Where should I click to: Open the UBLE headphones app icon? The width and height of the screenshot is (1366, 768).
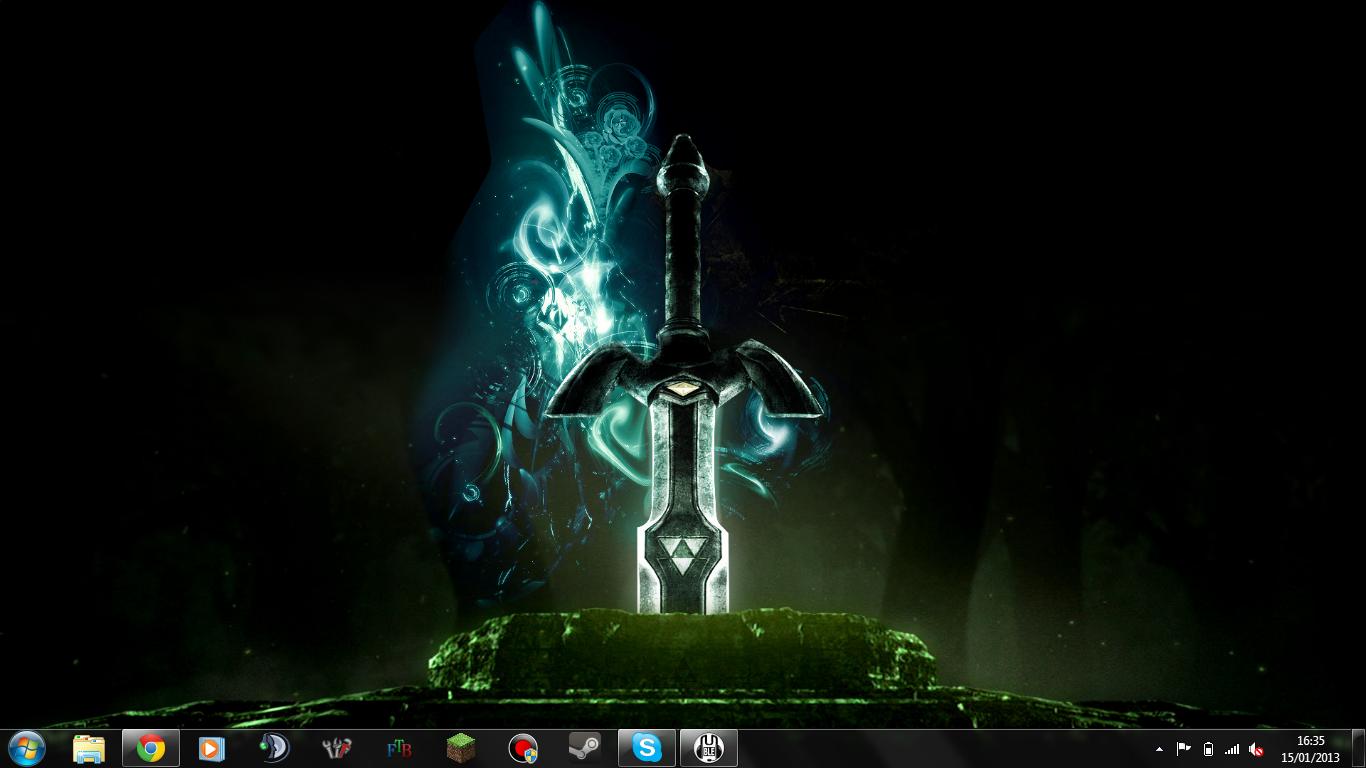click(709, 748)
